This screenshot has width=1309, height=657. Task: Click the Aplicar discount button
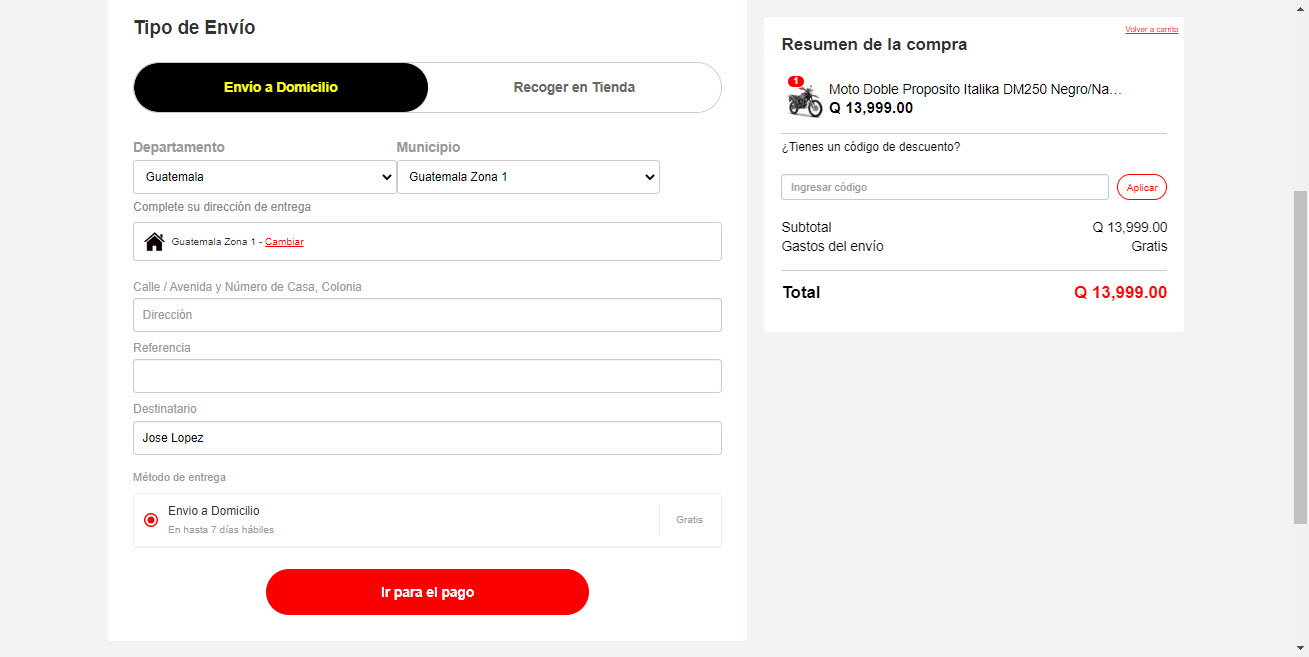[x=1142, y=187]
